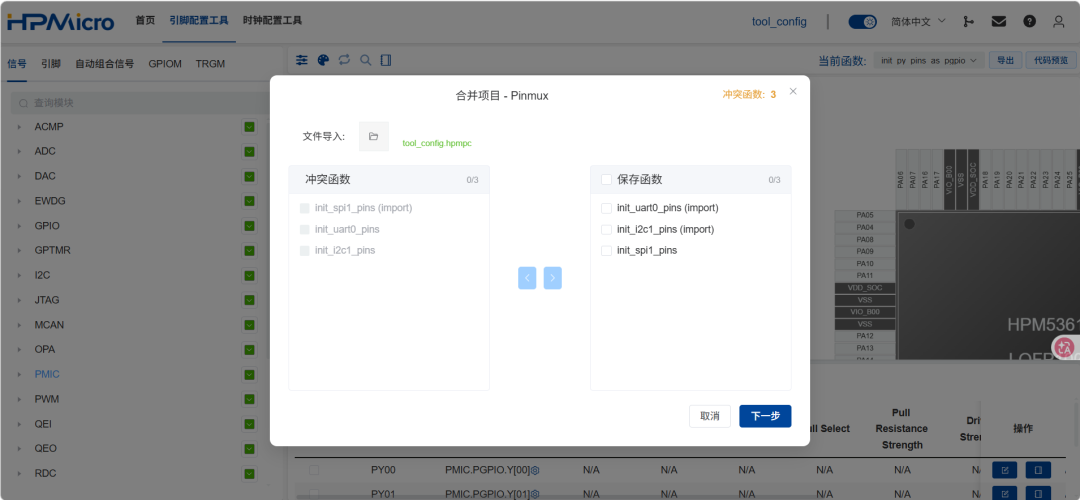The height and width of the screenshot is (500, 1080).
Task: Toggle the green checkbox for ACMP module
Action: point(249,127)
